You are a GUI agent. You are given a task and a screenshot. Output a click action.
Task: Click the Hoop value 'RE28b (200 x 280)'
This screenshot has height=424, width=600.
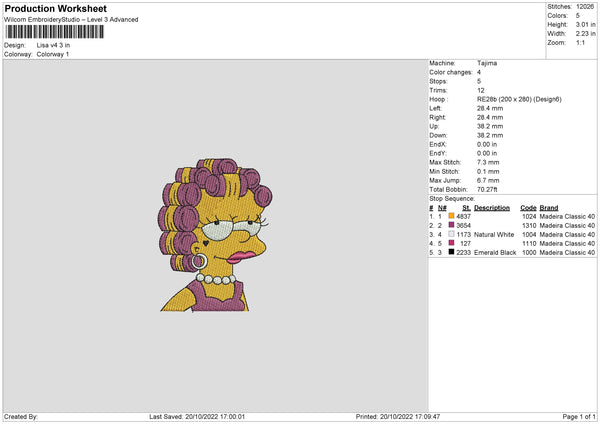pos(504,99)
